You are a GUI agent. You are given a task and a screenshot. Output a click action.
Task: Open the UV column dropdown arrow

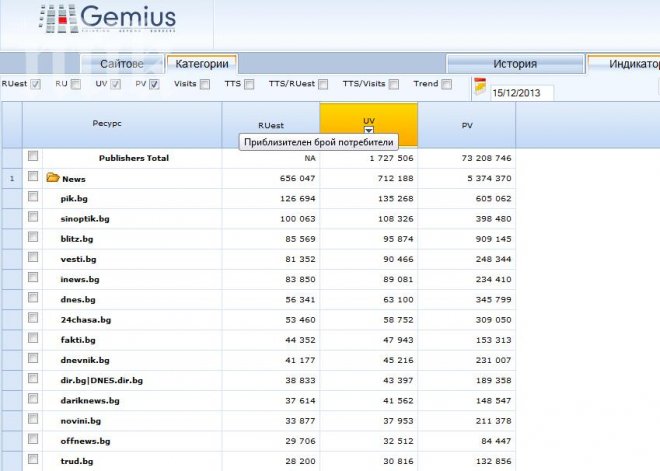[x=368, y=130]
